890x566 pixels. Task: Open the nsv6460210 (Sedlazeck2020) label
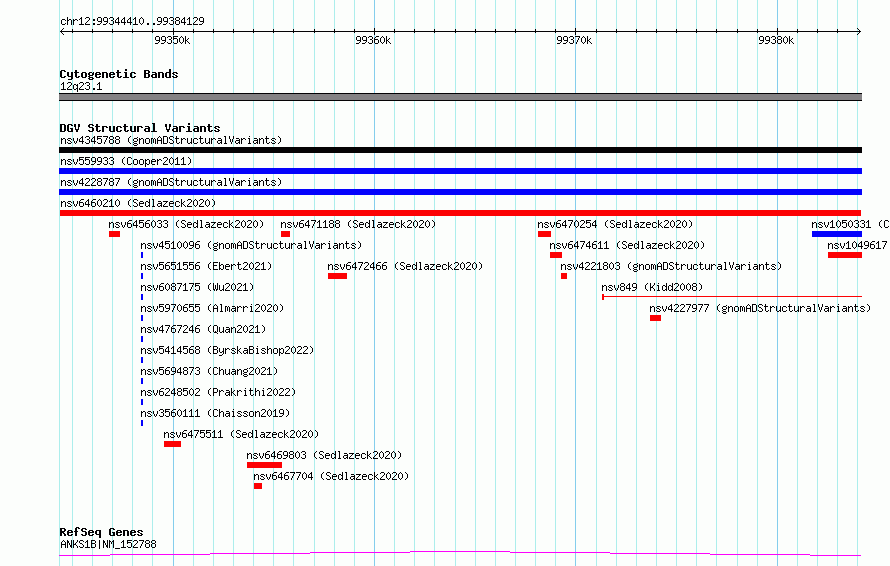(x=138, y=203)
